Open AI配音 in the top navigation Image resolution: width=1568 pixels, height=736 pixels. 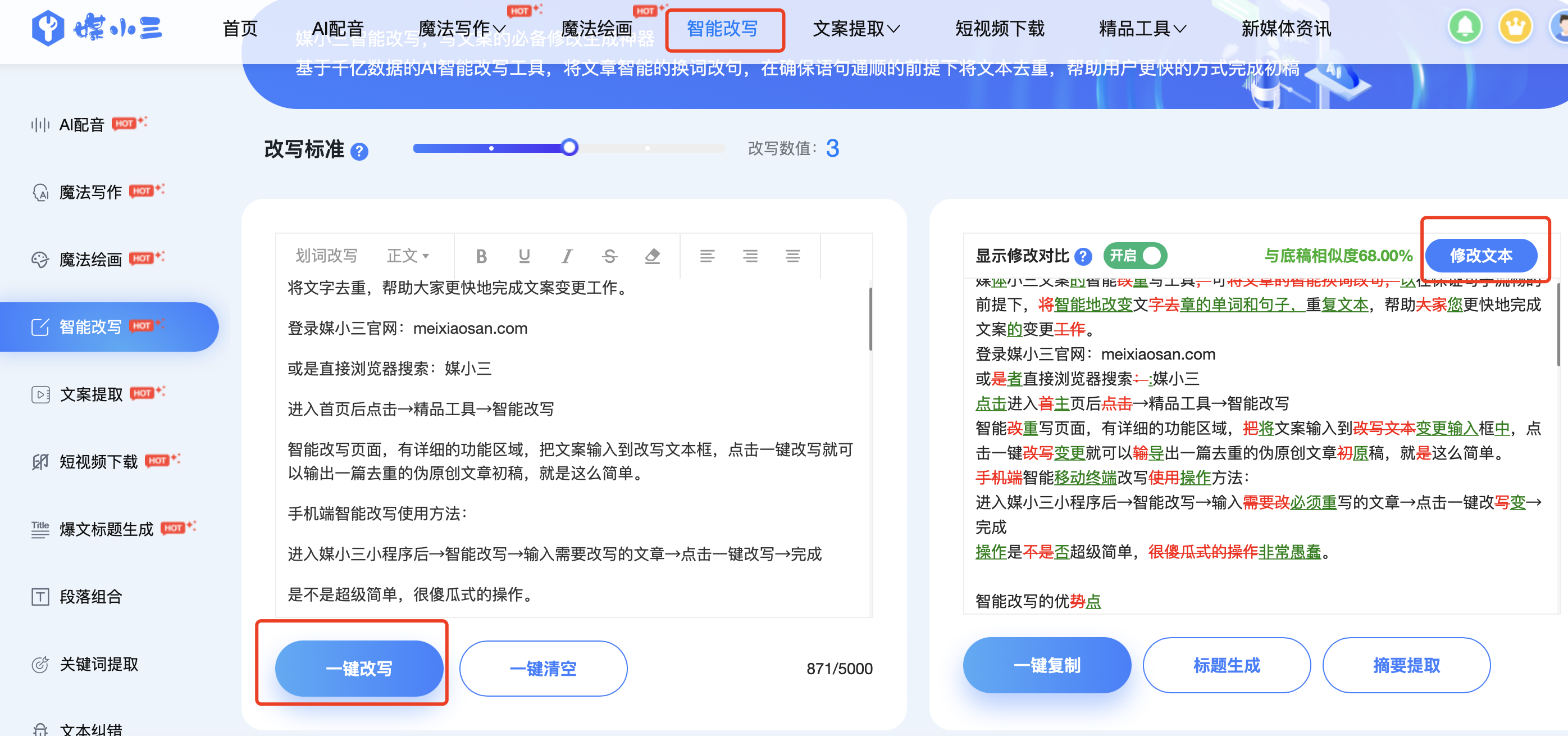coord(338,28)
